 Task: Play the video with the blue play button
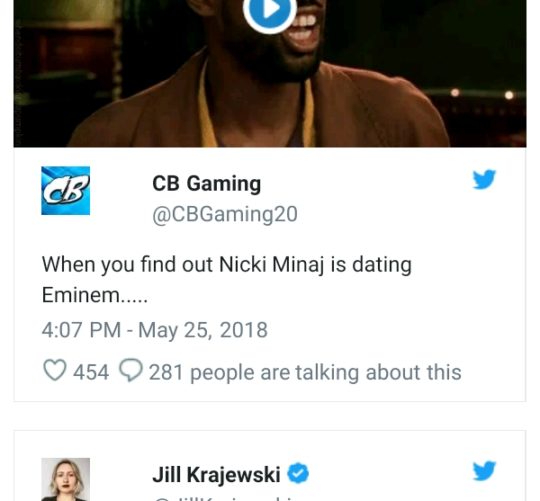pos(270,10)
